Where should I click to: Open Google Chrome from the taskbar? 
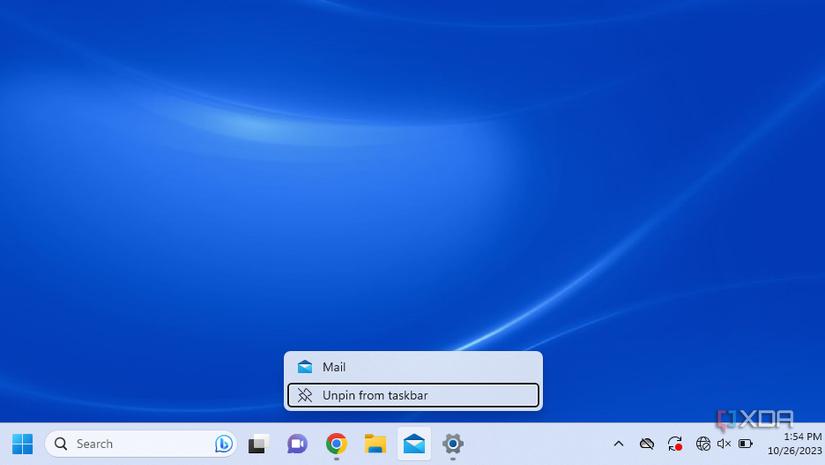[x=336, y=444]
